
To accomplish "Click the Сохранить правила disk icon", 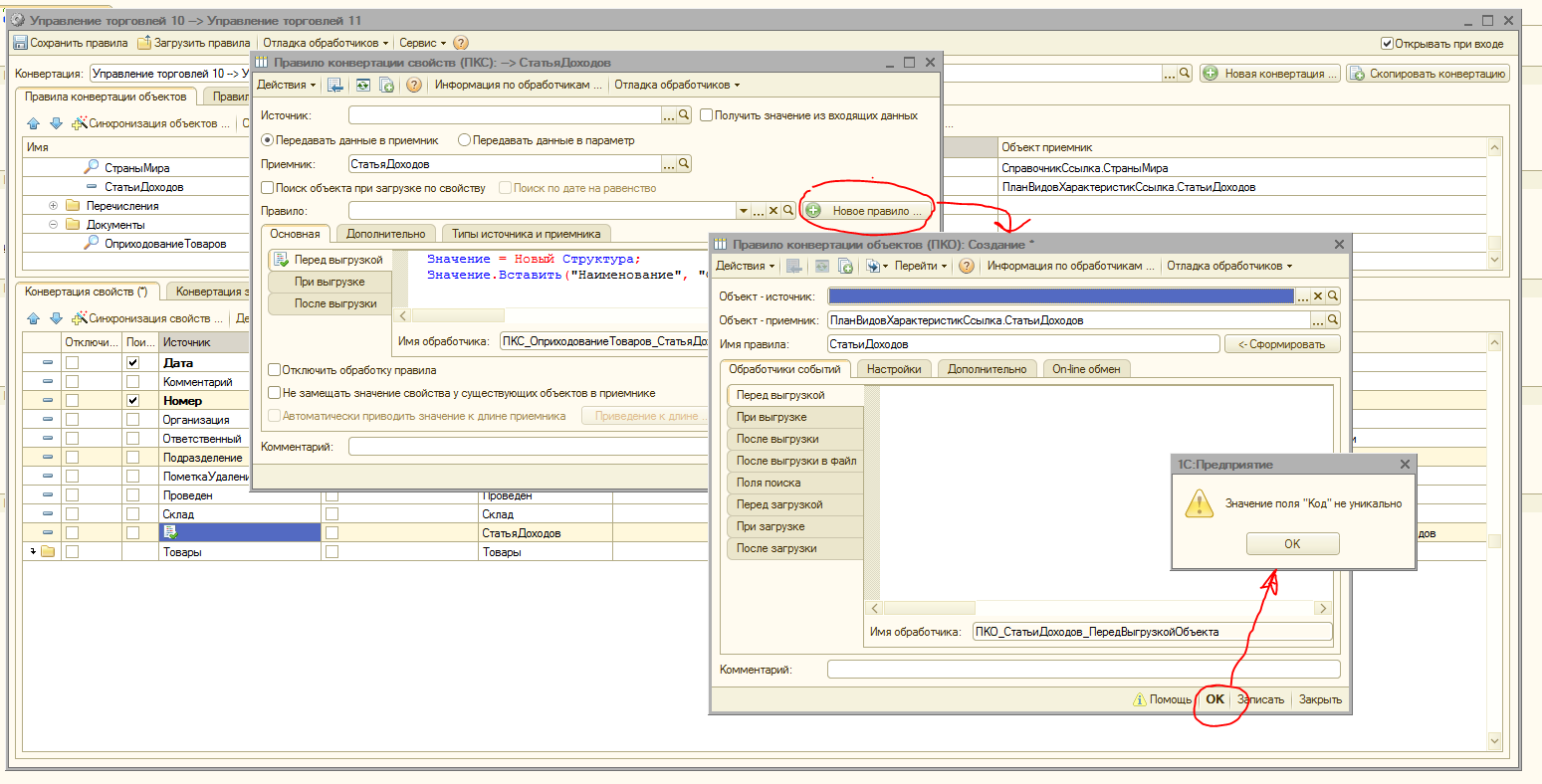I will click(20, 43).
